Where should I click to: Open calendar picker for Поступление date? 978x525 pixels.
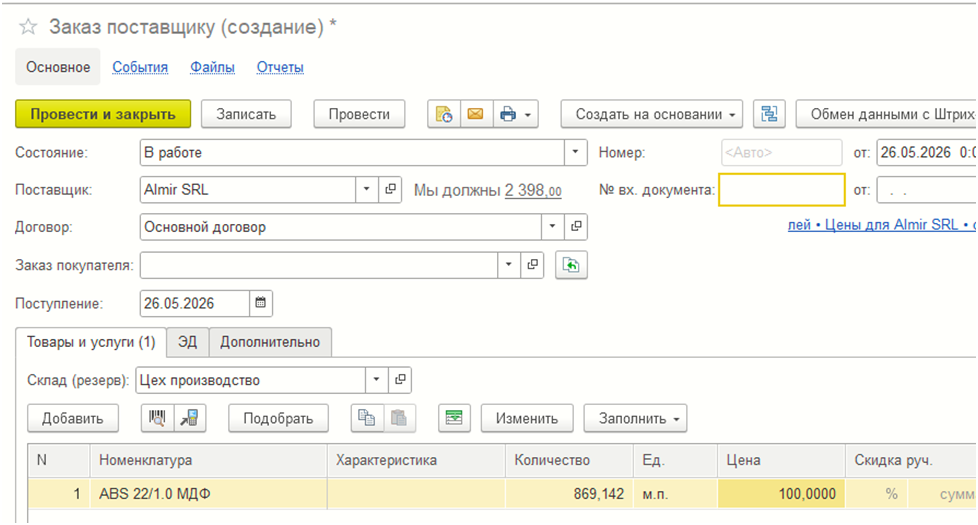point(261,303)
